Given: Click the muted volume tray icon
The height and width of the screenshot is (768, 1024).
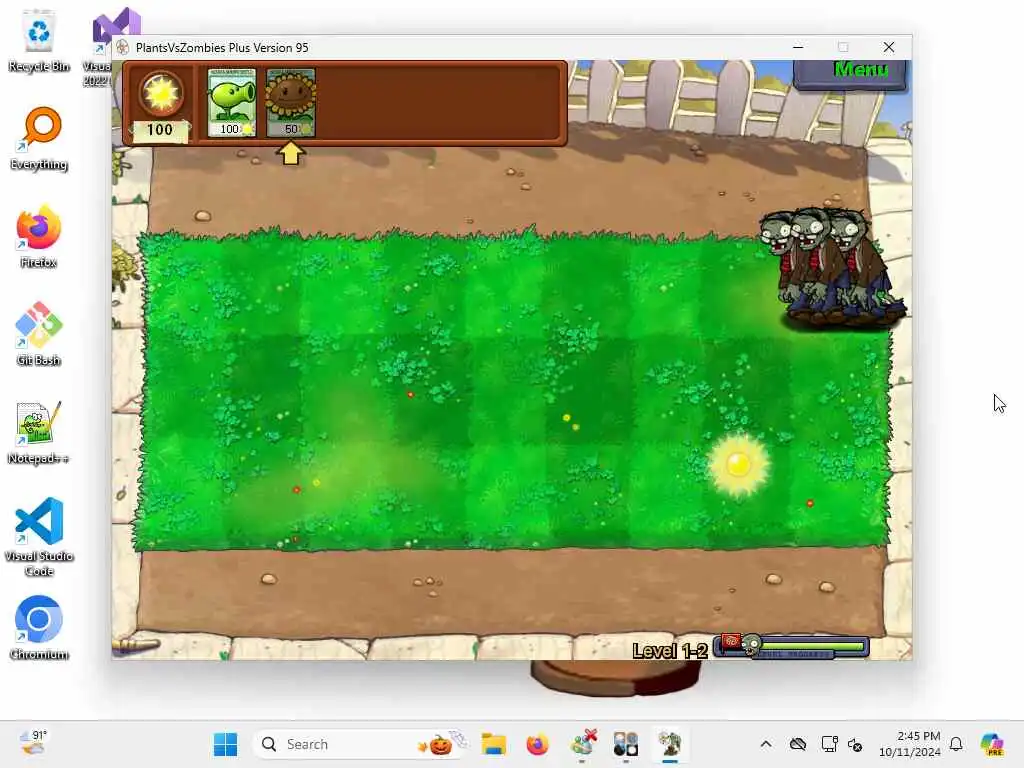Looking at the screenshot, I should tap(855, 744).
